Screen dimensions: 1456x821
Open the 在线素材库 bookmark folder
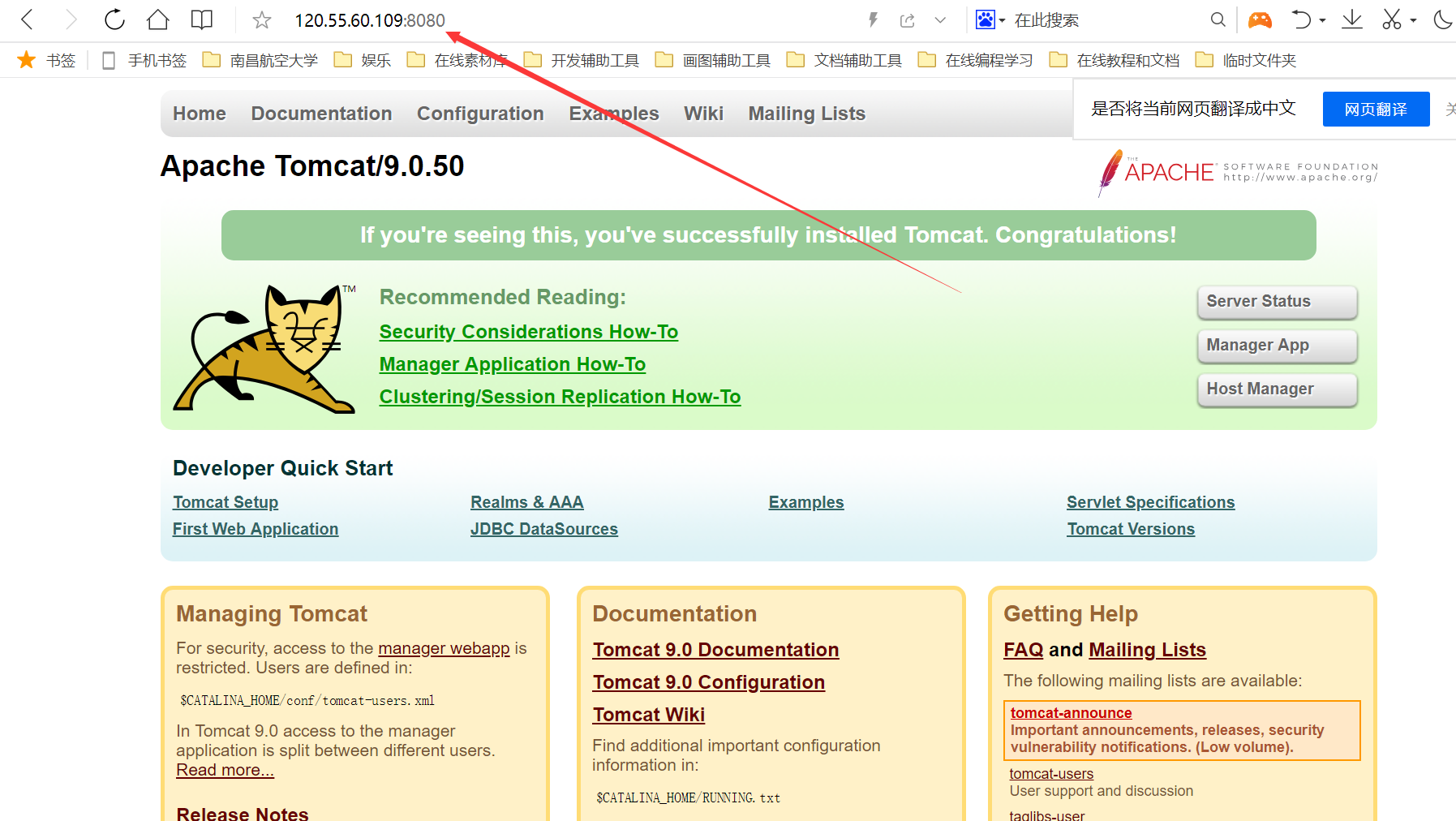[x=457, y=60]
